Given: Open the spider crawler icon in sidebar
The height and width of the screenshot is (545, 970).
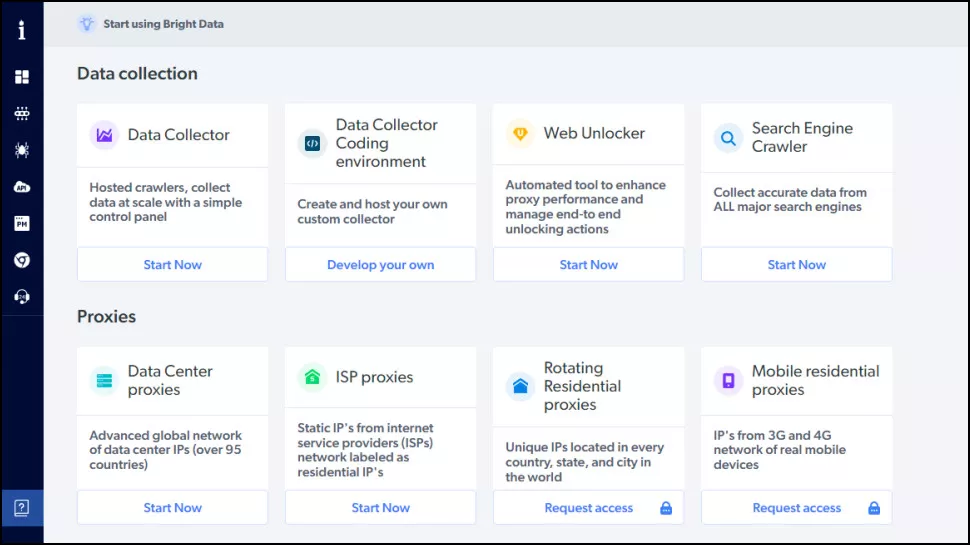Looking at the screenshot, I should (x=22, y=150).
